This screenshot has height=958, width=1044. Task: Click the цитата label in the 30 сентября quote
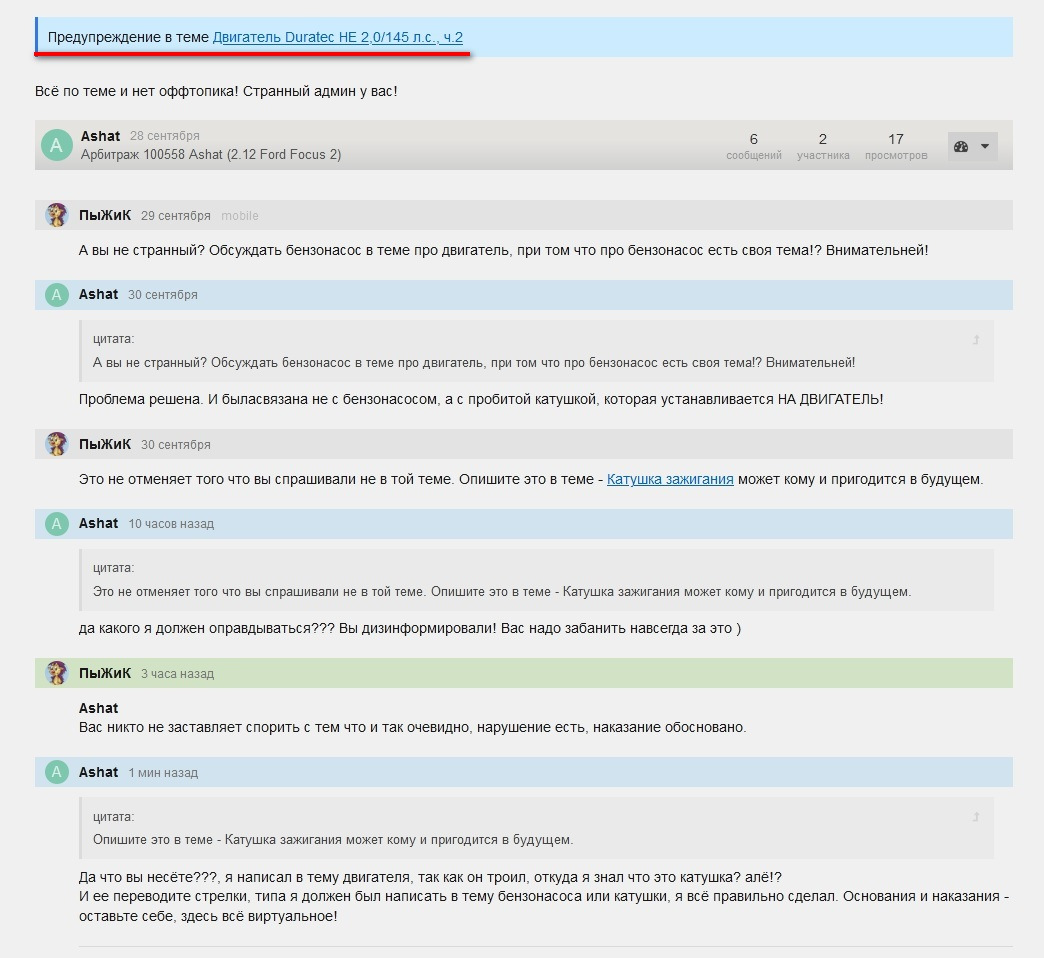(113, 339)
